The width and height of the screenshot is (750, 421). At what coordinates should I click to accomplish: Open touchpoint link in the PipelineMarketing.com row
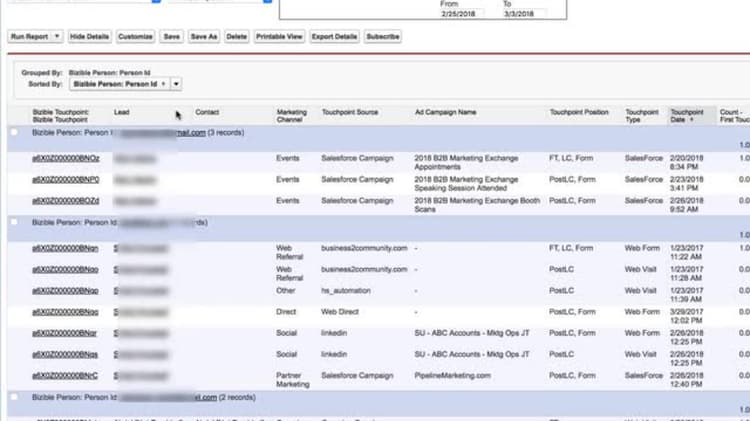[65, 376]
